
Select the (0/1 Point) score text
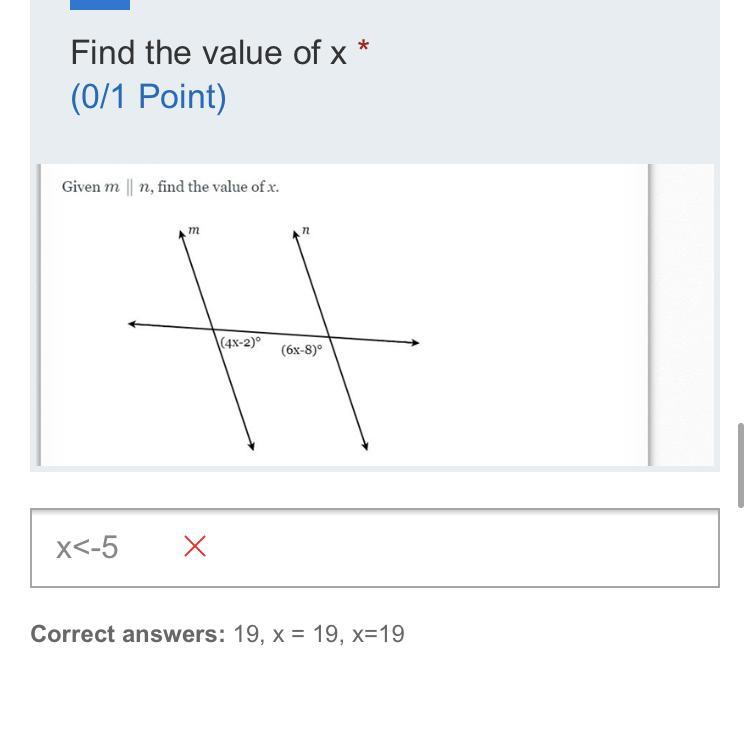pyautogui.click(x=148, y=97)
